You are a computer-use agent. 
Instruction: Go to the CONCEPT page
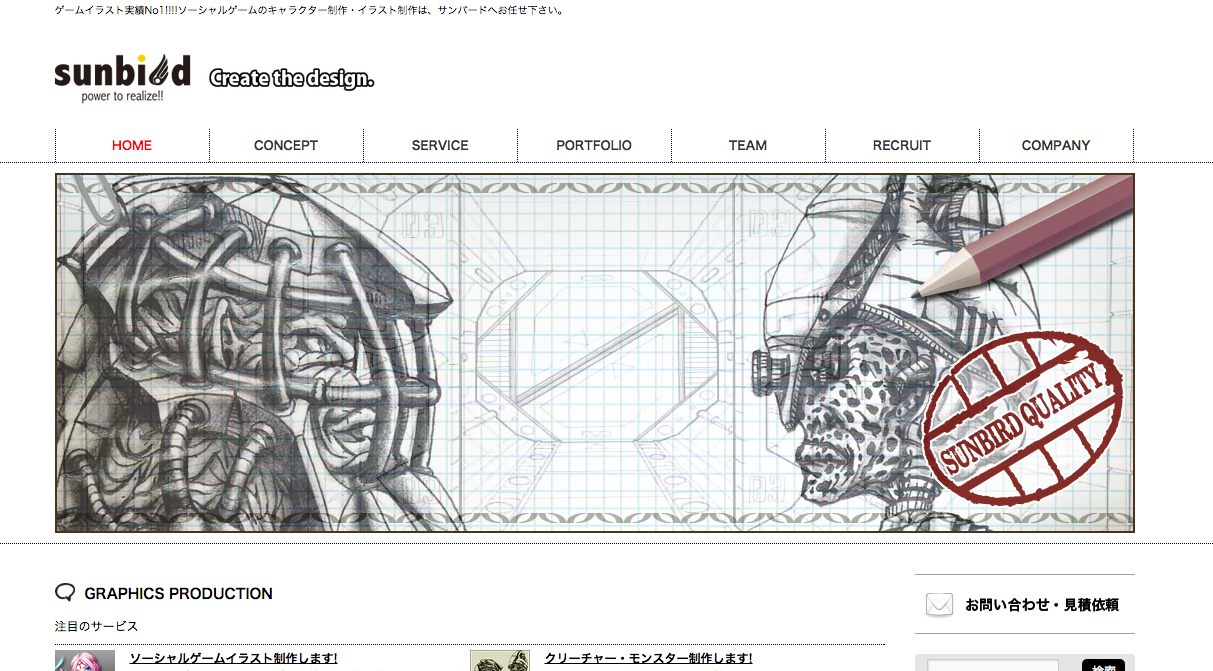click(286, 146)
